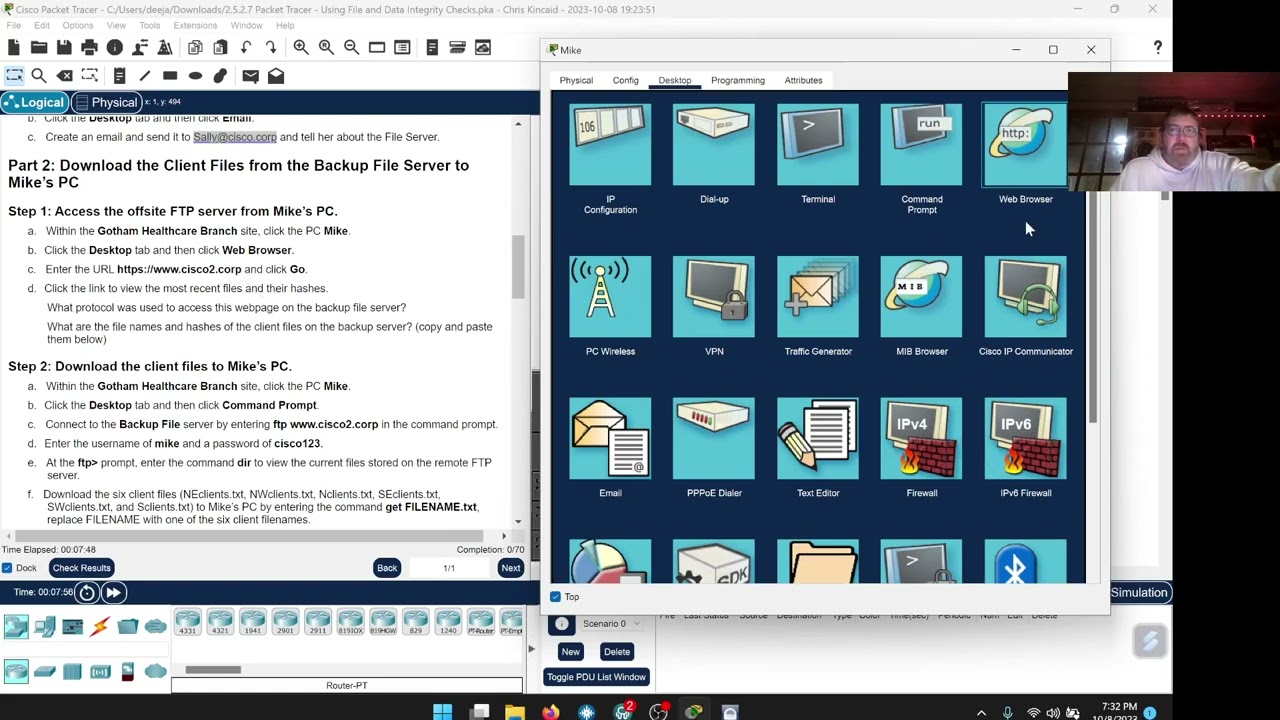Open the Text Editor app
The image size is (1280, 720).
818,439
